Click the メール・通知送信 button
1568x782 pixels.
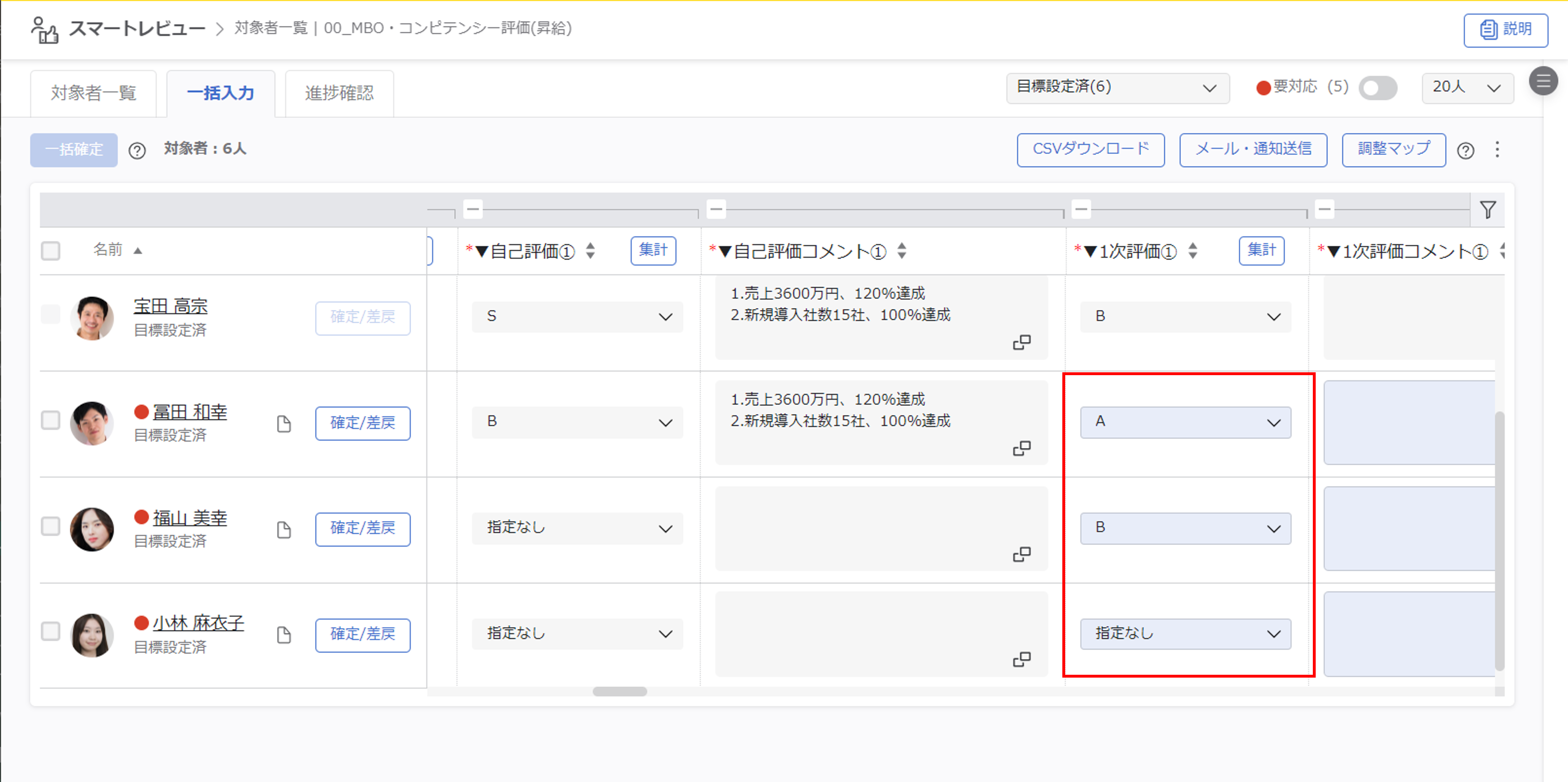(1253, 150)
